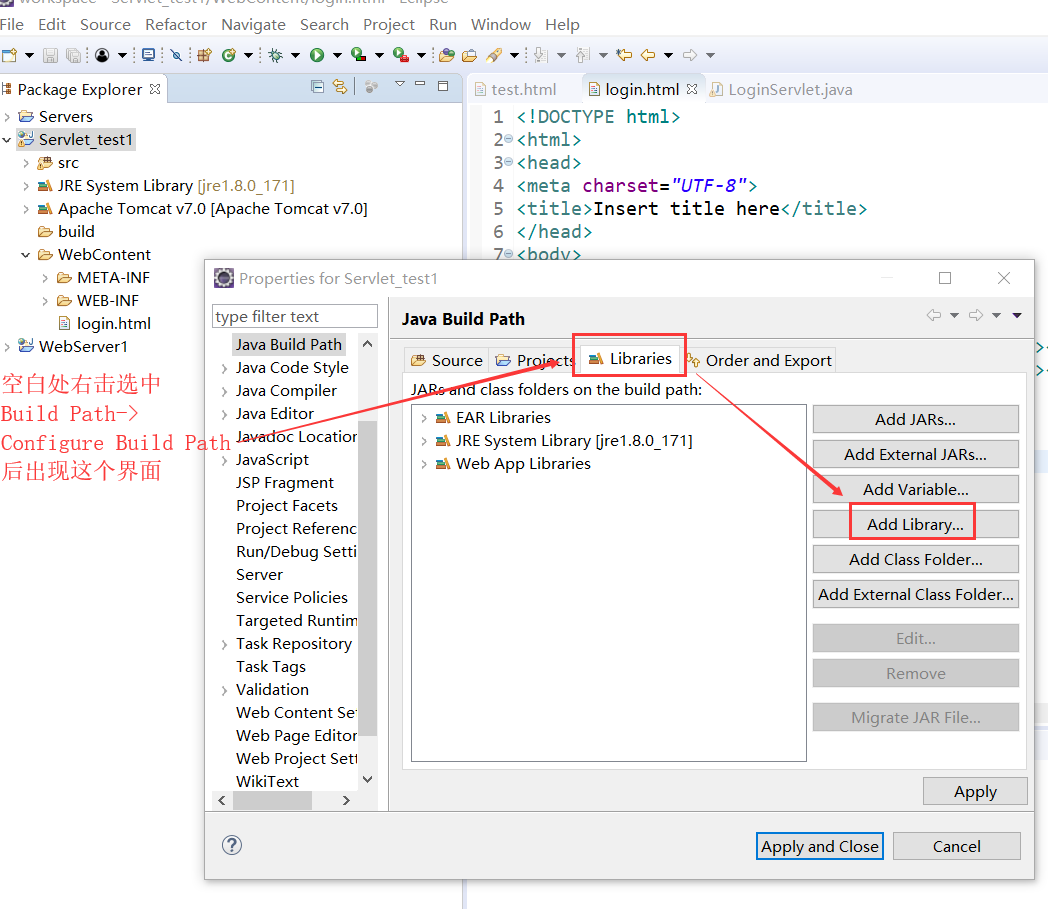
Task: Expand the src folder
Action: (25, 163)
